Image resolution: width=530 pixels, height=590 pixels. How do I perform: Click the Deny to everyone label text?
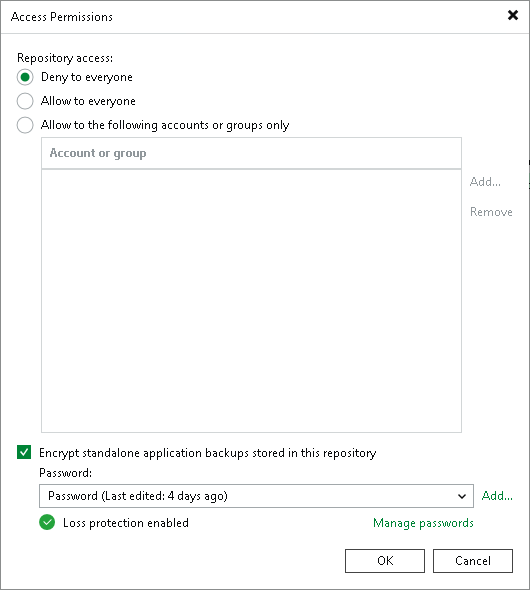[87, 77]
